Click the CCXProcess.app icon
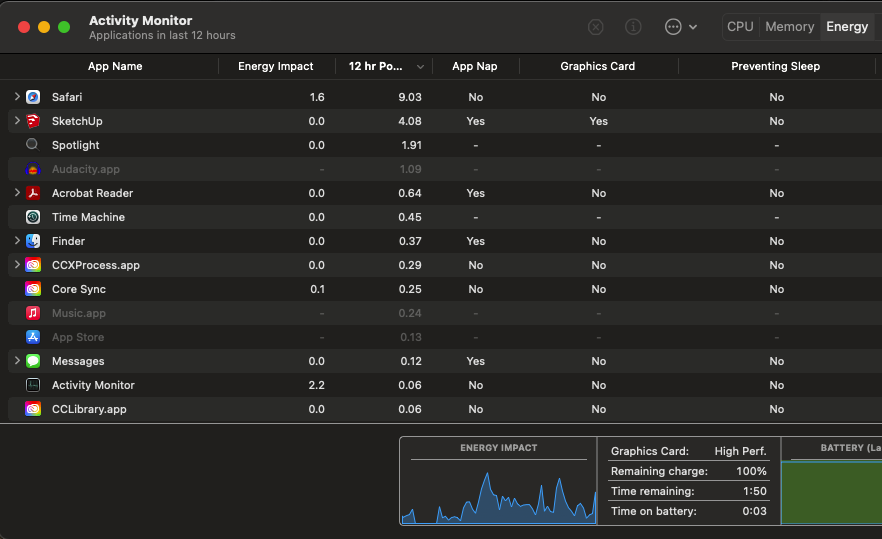The height and width of the screenshot is (539, 882). [x=33, y=265]
